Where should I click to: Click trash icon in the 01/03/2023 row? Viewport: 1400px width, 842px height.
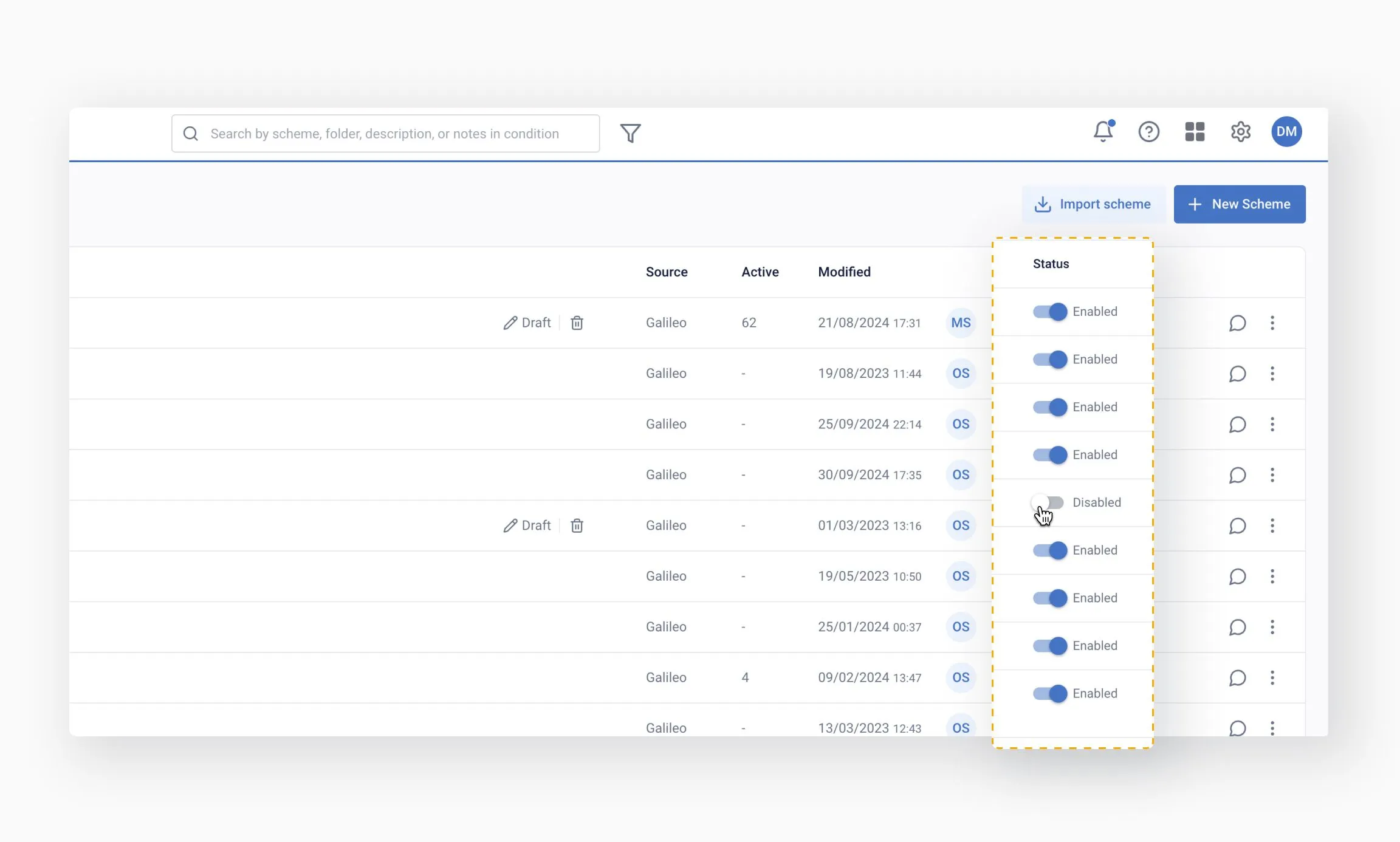(577, 525)
